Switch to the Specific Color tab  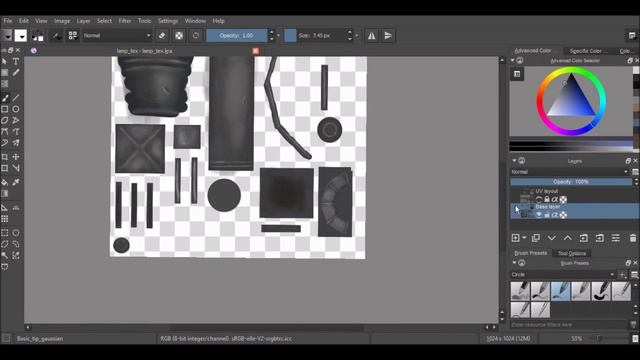pos(588,51)
